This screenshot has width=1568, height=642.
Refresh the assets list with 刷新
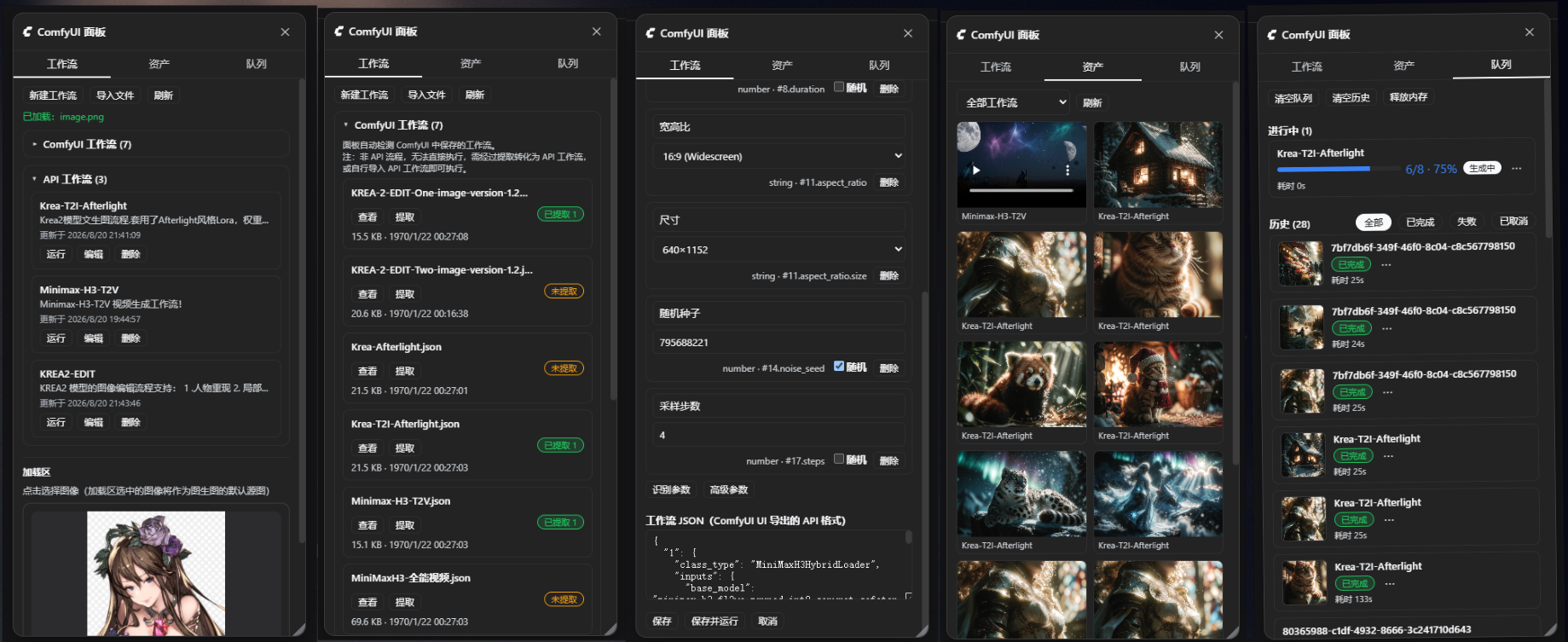coord(1092,103)
